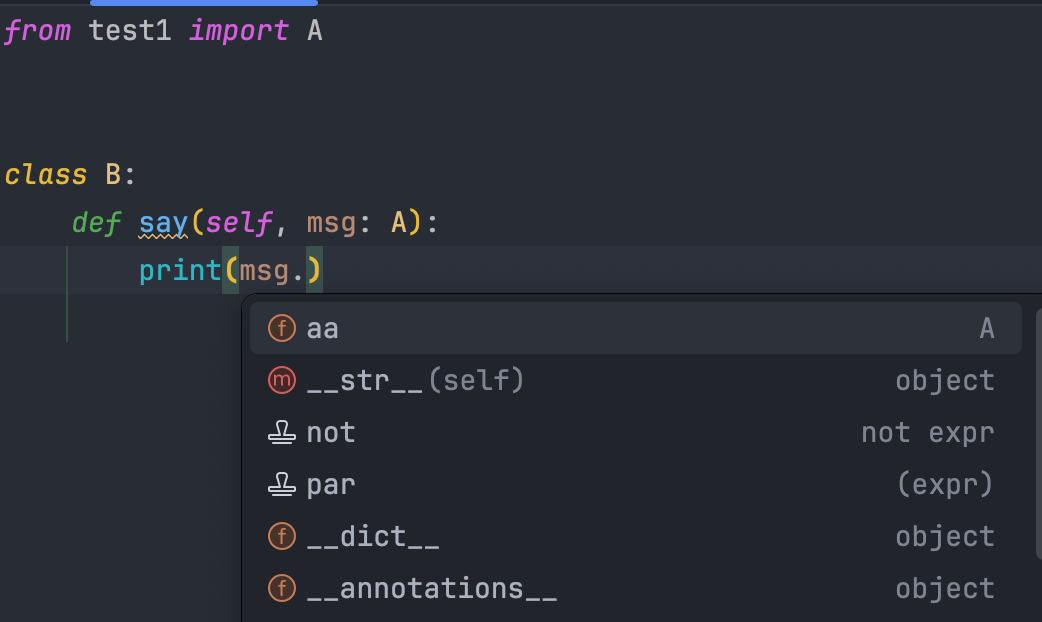Click the completion popup scrollbar
Viewport: 1042px width, 622px height.
[1038, 430]
